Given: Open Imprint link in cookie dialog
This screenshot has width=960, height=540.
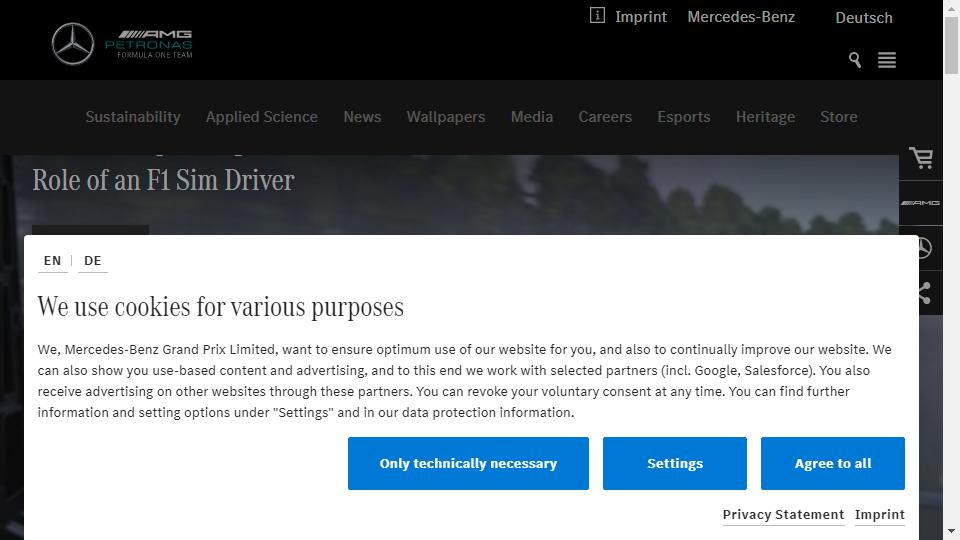Looking at the screenshot, I should click(x=880, y=515).
